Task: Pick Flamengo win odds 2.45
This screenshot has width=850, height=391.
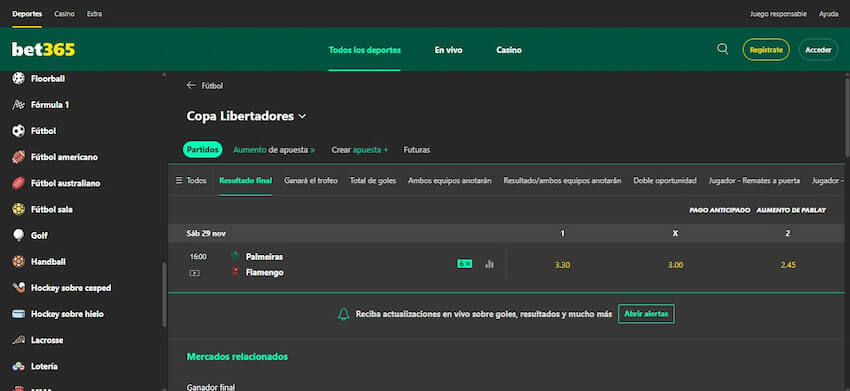Action: 788,265
